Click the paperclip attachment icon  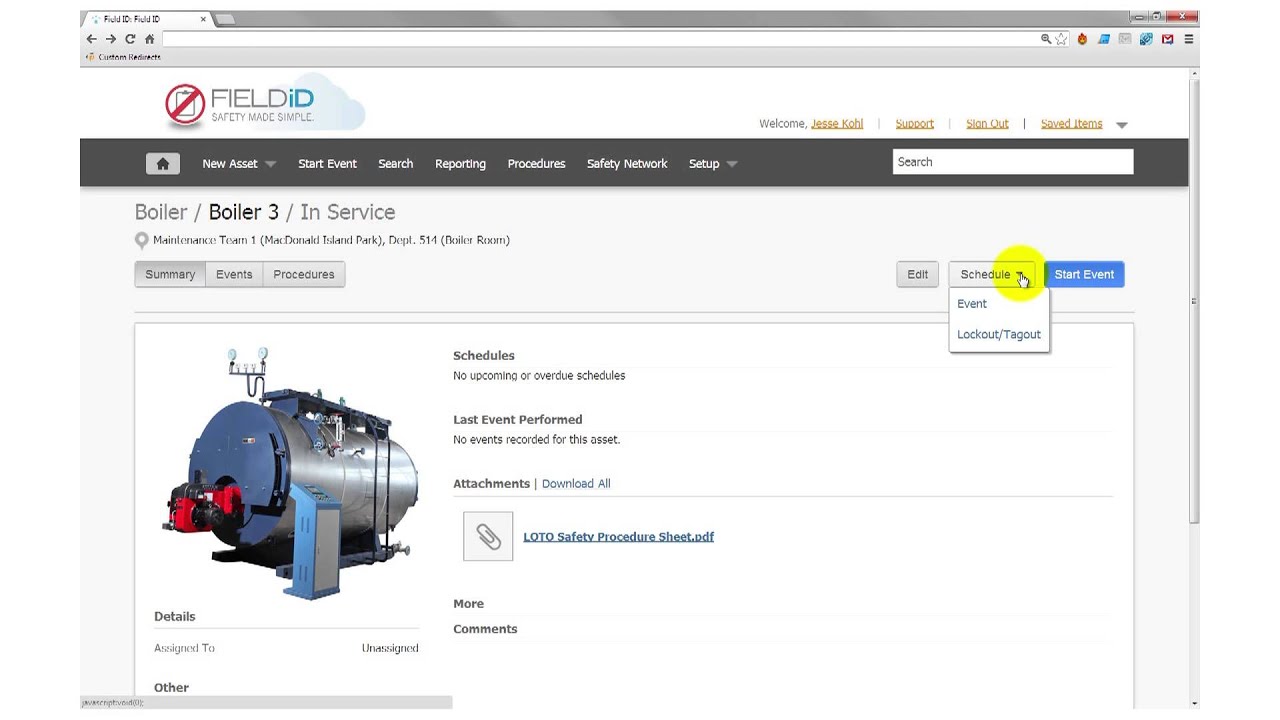(x=488, y=536)
